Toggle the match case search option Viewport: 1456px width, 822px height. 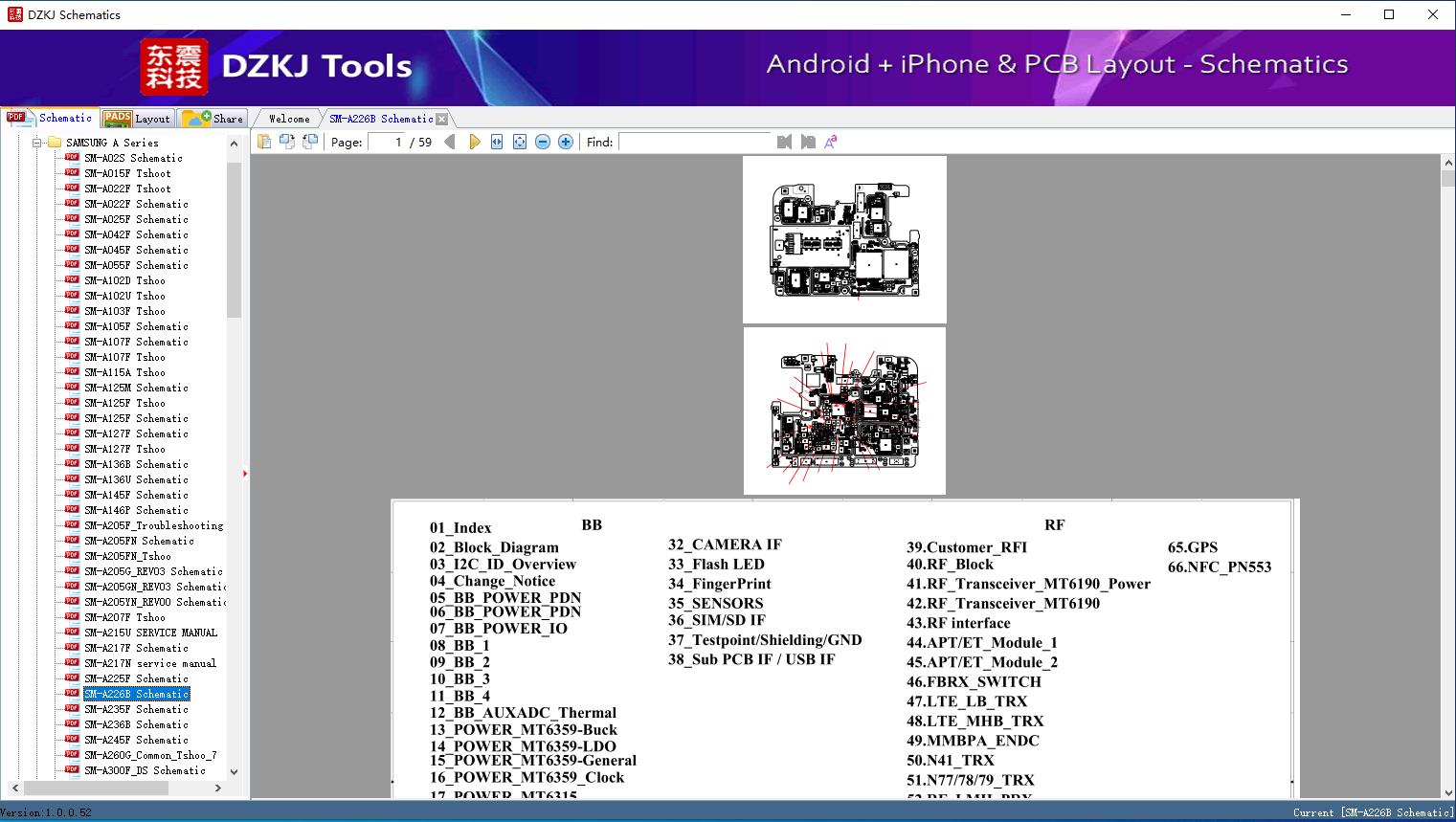[831, 142]
